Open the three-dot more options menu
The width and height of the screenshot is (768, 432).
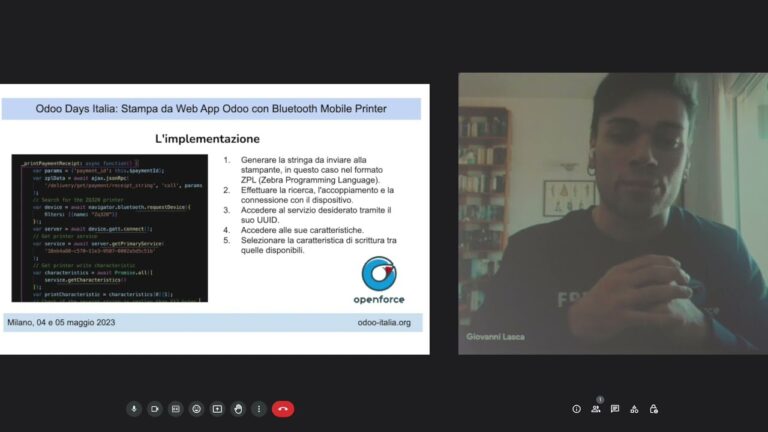[x=259, y=409]
